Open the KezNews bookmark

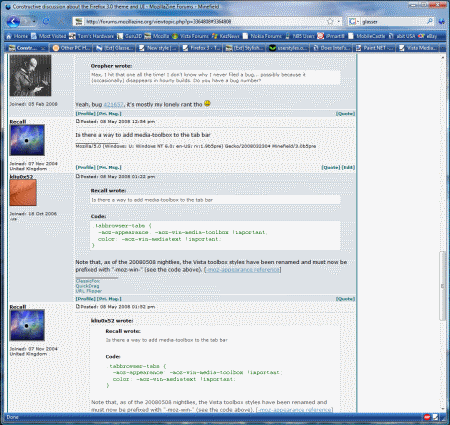click(x=226, y=36)
